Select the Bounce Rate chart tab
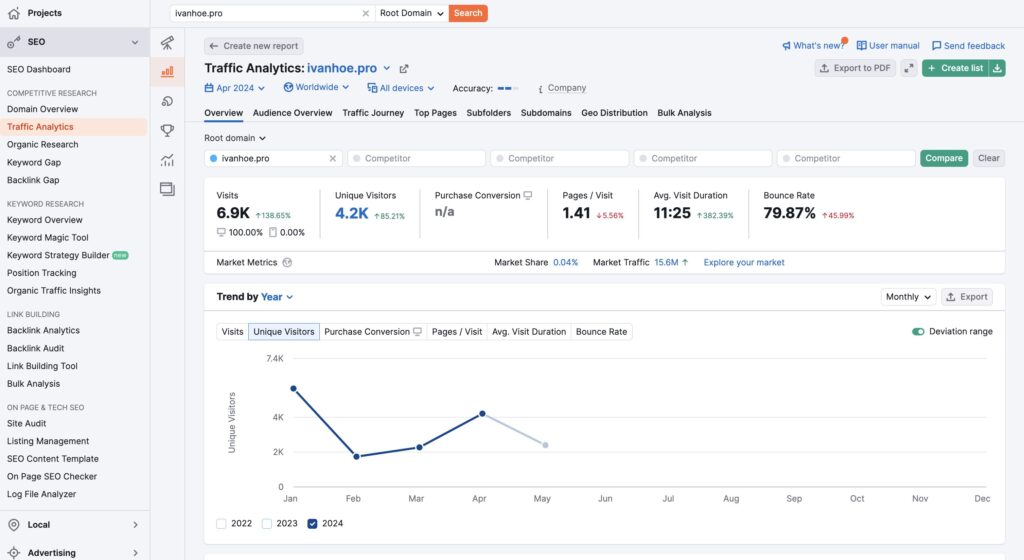The image size is (1024, 560). click(x=601, y=332)
